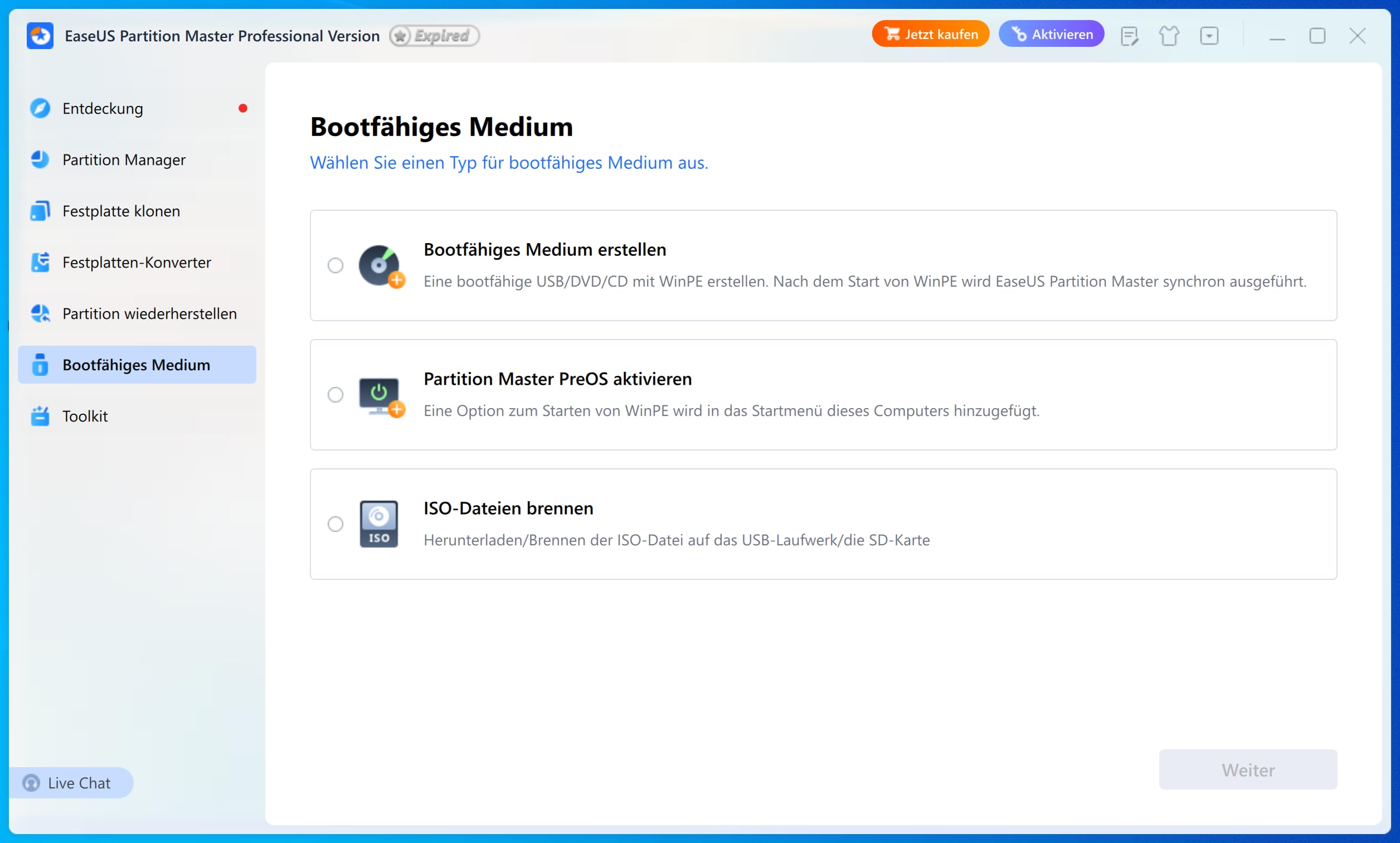Click the EaseUS app logo icon
1400x843 pixels.
[x=40, y=36]
